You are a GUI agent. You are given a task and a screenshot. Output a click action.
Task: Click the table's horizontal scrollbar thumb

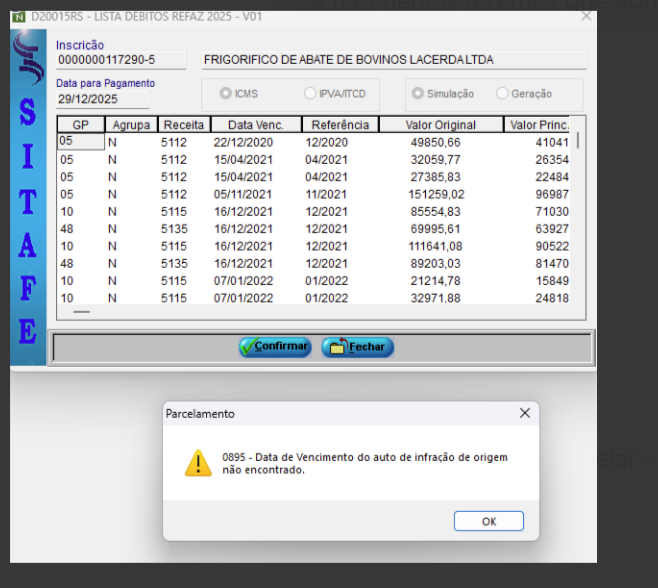click(81, 312)
